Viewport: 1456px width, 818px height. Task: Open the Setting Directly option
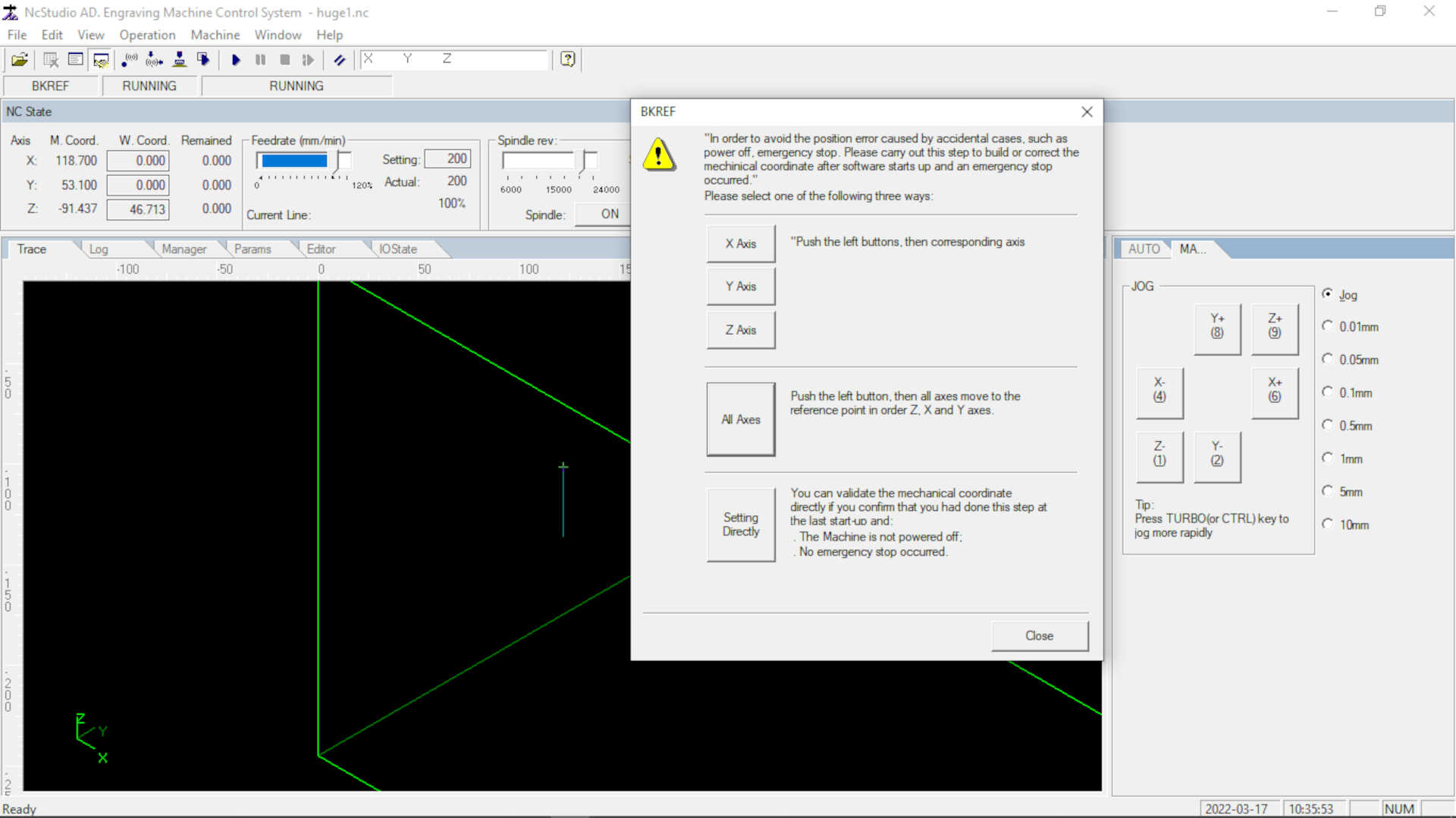click(x=740, y=524)
